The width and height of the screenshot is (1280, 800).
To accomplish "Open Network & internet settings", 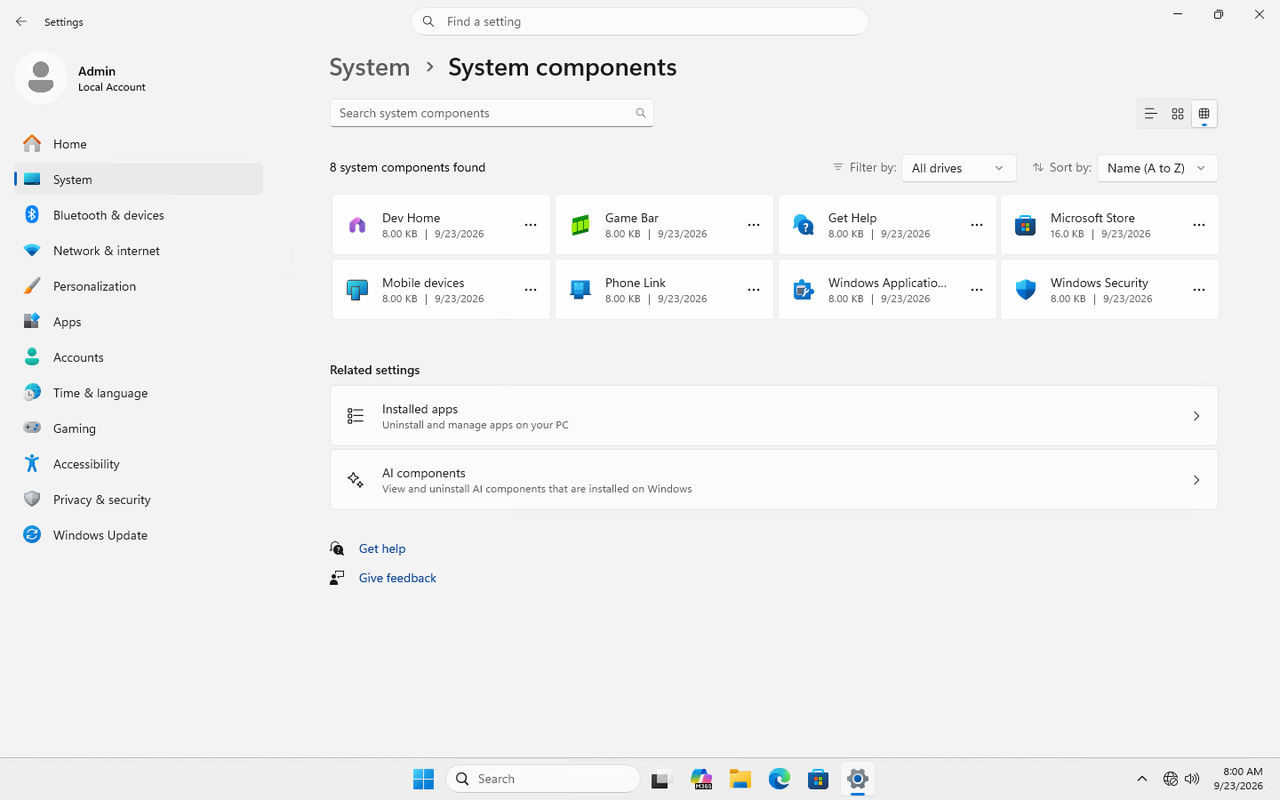I will click(139, 251).
